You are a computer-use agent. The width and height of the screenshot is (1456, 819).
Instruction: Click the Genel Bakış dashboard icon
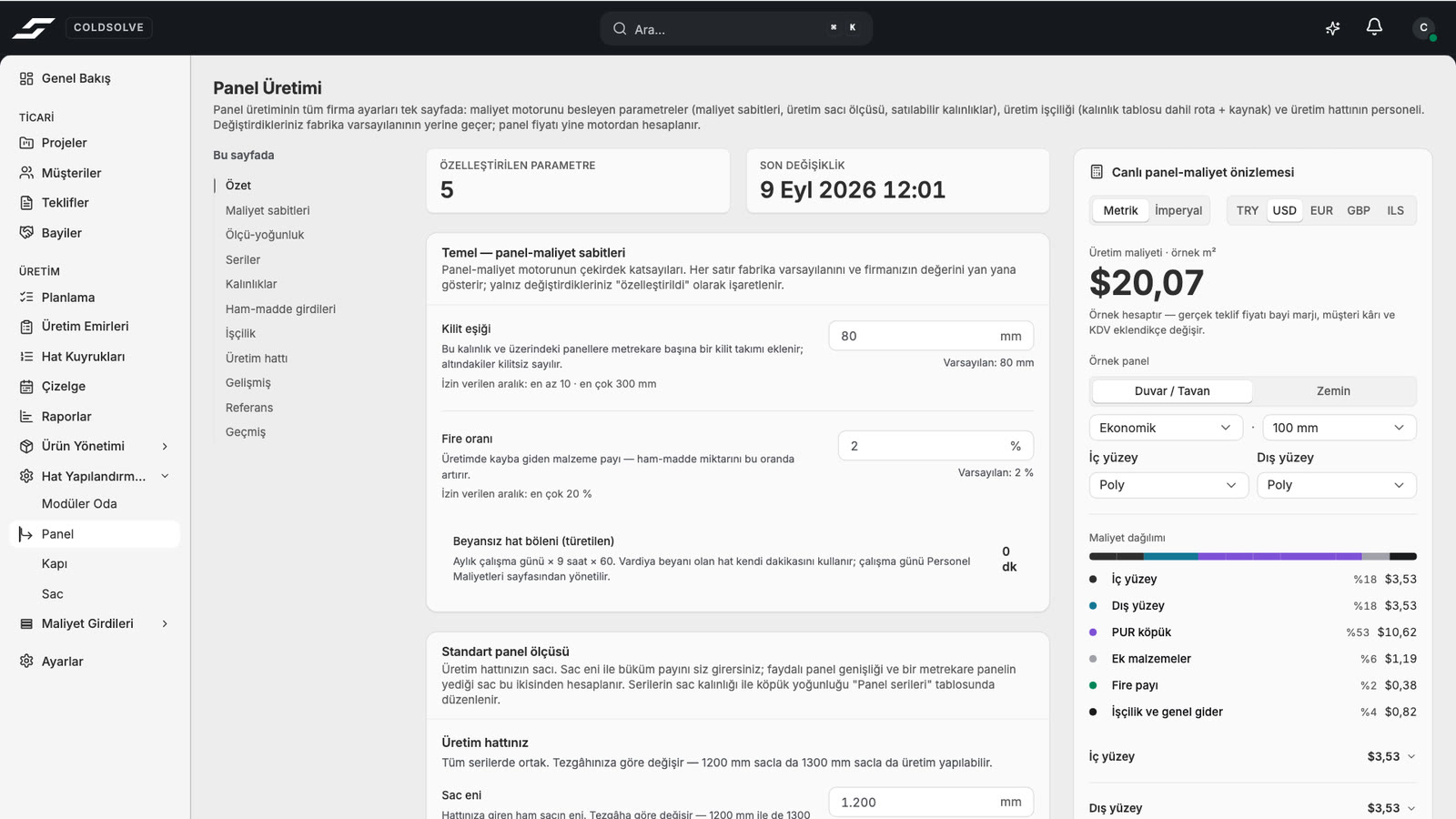(x=26, y=78)
